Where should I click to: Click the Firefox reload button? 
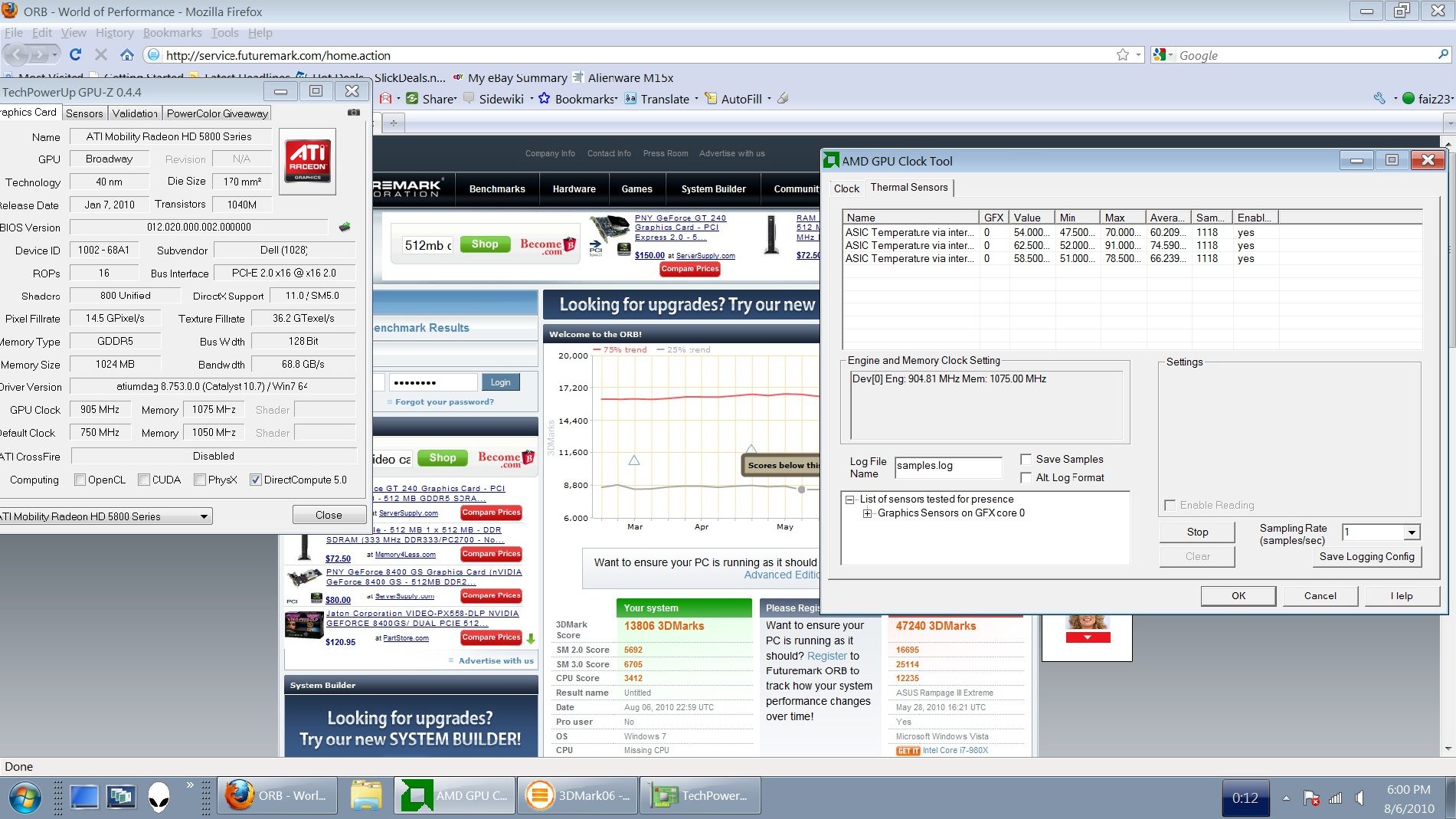tap(75, 54)
